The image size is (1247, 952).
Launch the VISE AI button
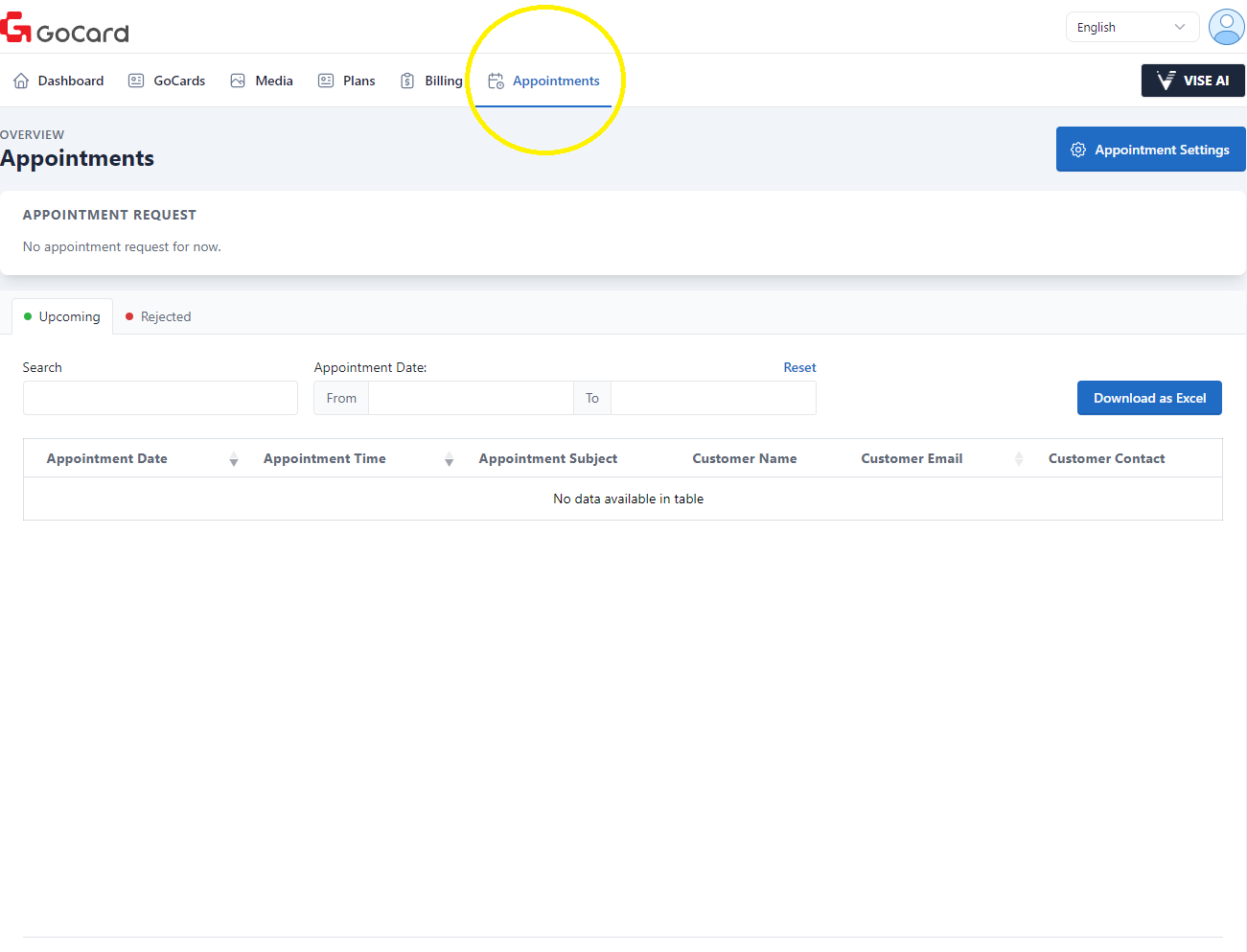point(1192,81)
